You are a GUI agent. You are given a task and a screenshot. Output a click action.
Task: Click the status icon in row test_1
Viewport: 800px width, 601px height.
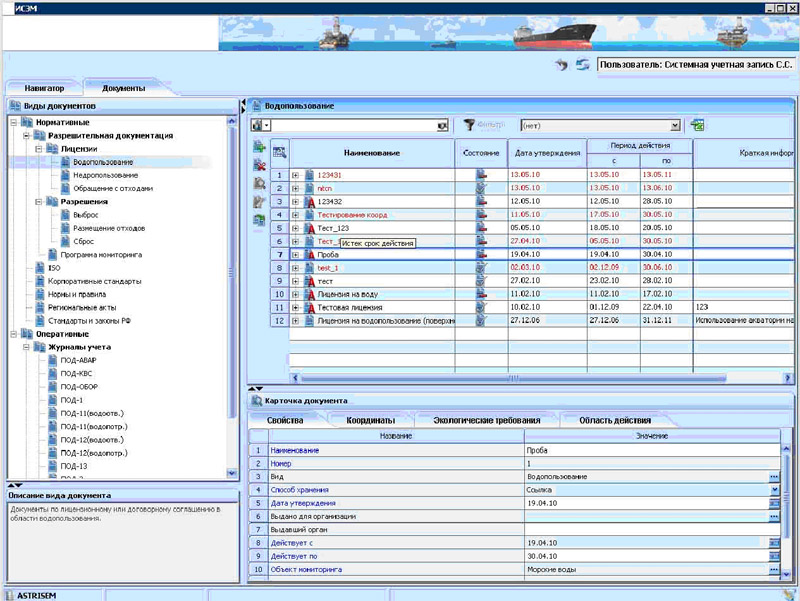pos(481,267)
